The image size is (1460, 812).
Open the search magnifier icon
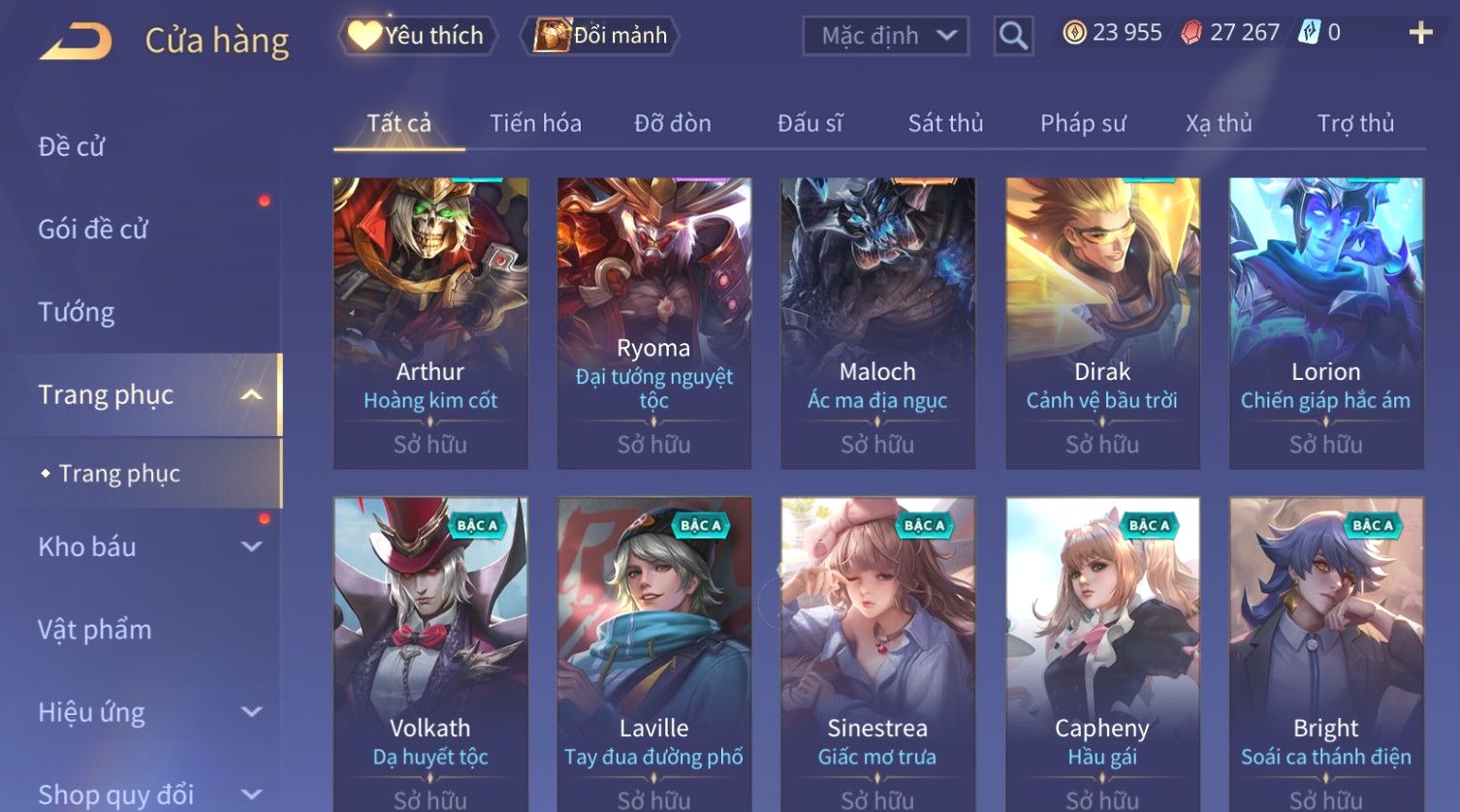1013,36
